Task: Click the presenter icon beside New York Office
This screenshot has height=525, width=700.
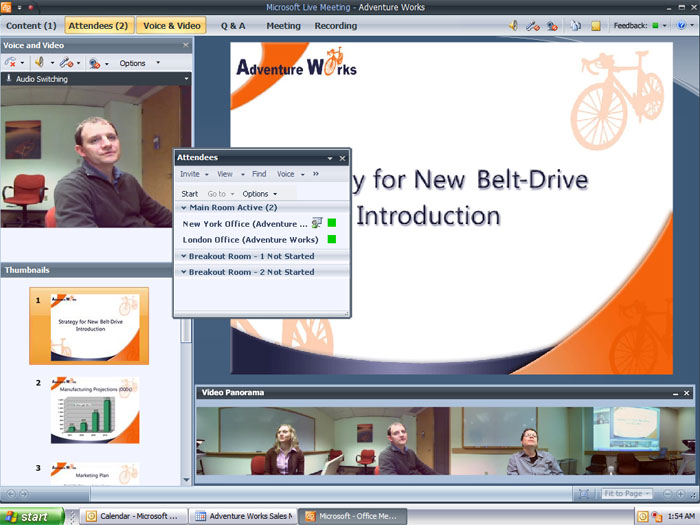Action: (x=317, y=223)
